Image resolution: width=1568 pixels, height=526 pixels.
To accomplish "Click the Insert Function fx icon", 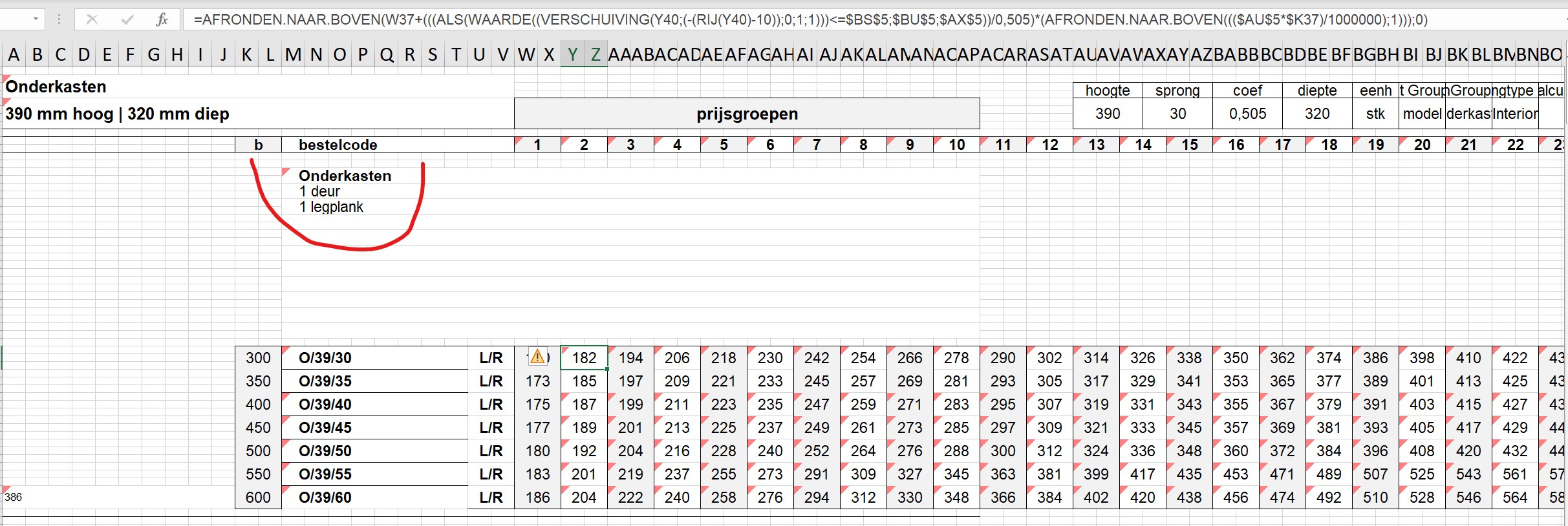I will click(x=162, y=19).
